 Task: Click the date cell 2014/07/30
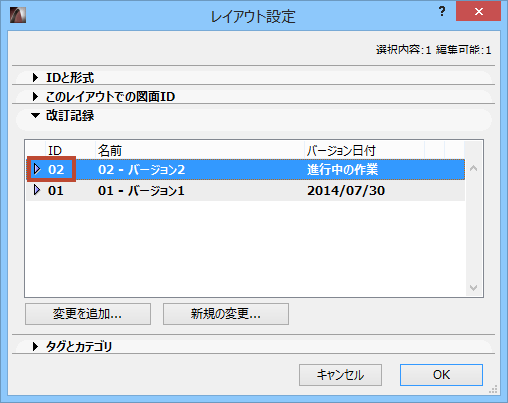[x=346, y=191]
